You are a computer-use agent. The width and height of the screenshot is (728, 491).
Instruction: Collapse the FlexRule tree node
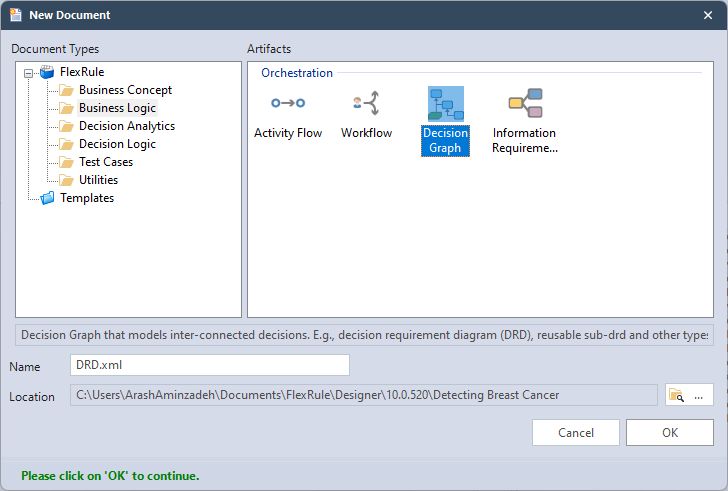(28, 73)
